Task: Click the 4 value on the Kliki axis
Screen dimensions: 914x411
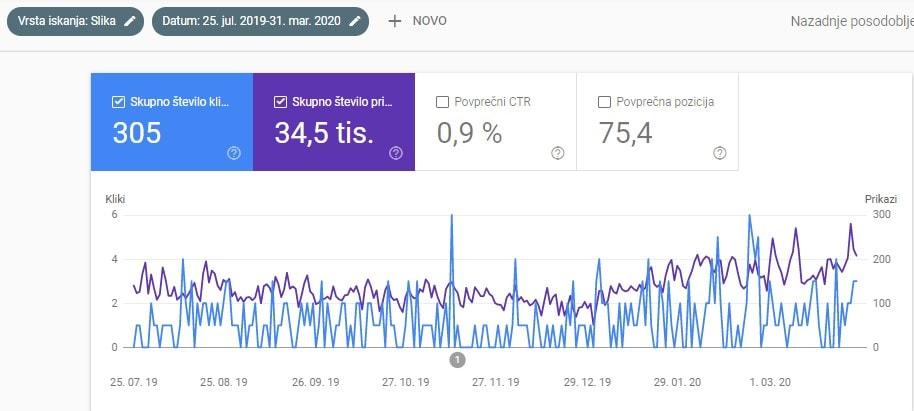Action: click(x=114, y=259)
